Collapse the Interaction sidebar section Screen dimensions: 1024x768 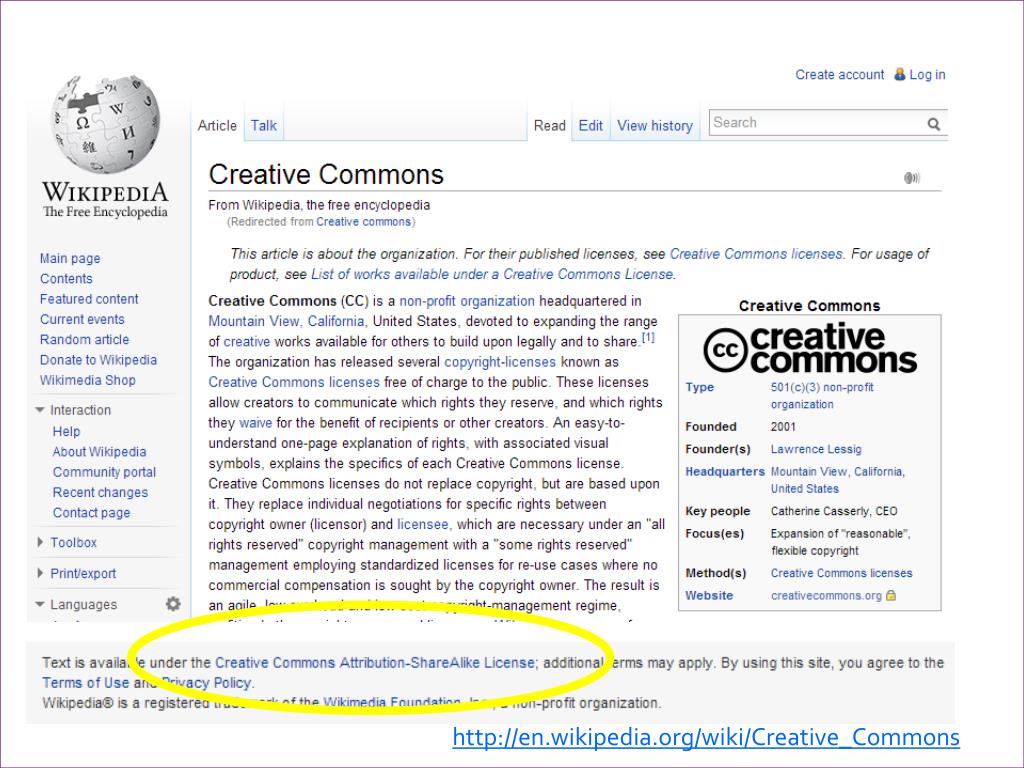click(x=40, y=410)
